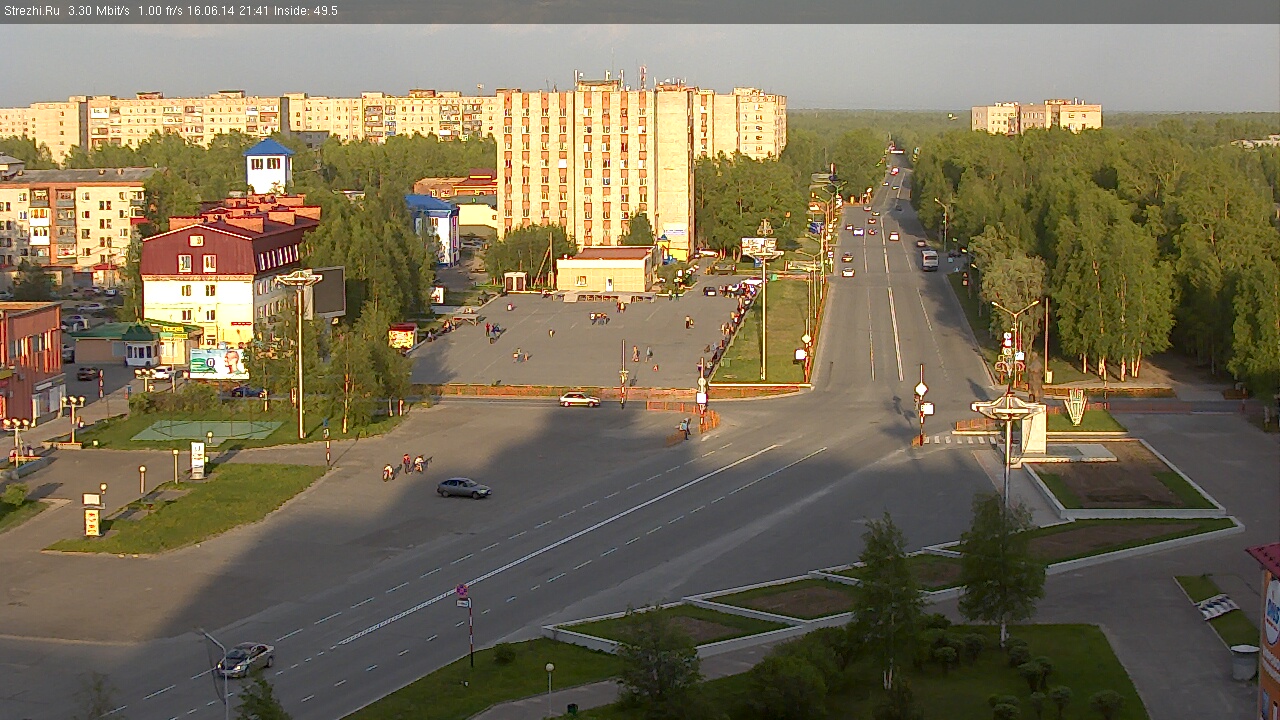1280x720 pixels.
Task: Select the Inside: 49.5 temperature reading
Action: [x=305, y=11]
